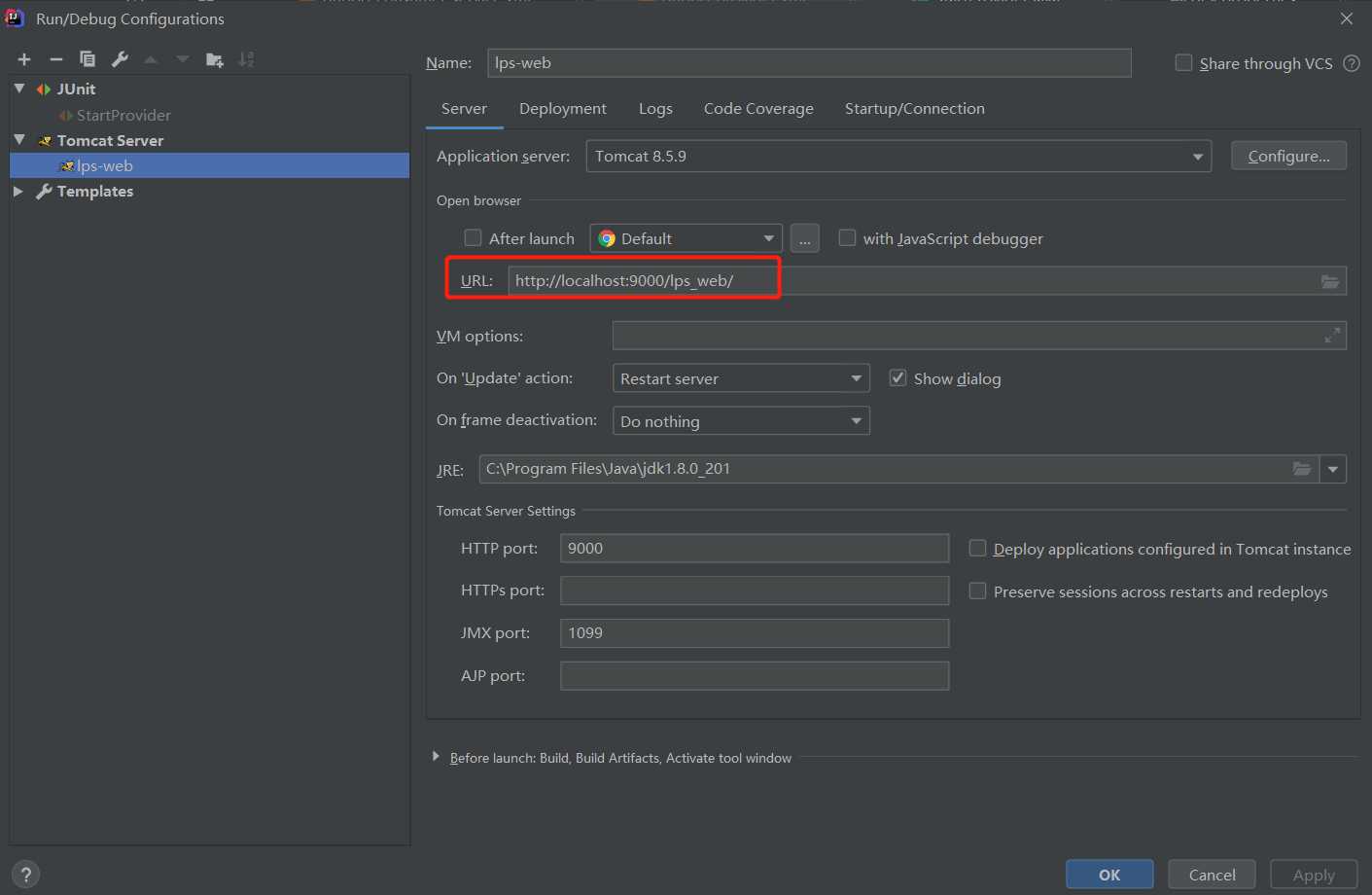
Task: Open the wrench edit defaults icon
Action: tap(120, 59)
